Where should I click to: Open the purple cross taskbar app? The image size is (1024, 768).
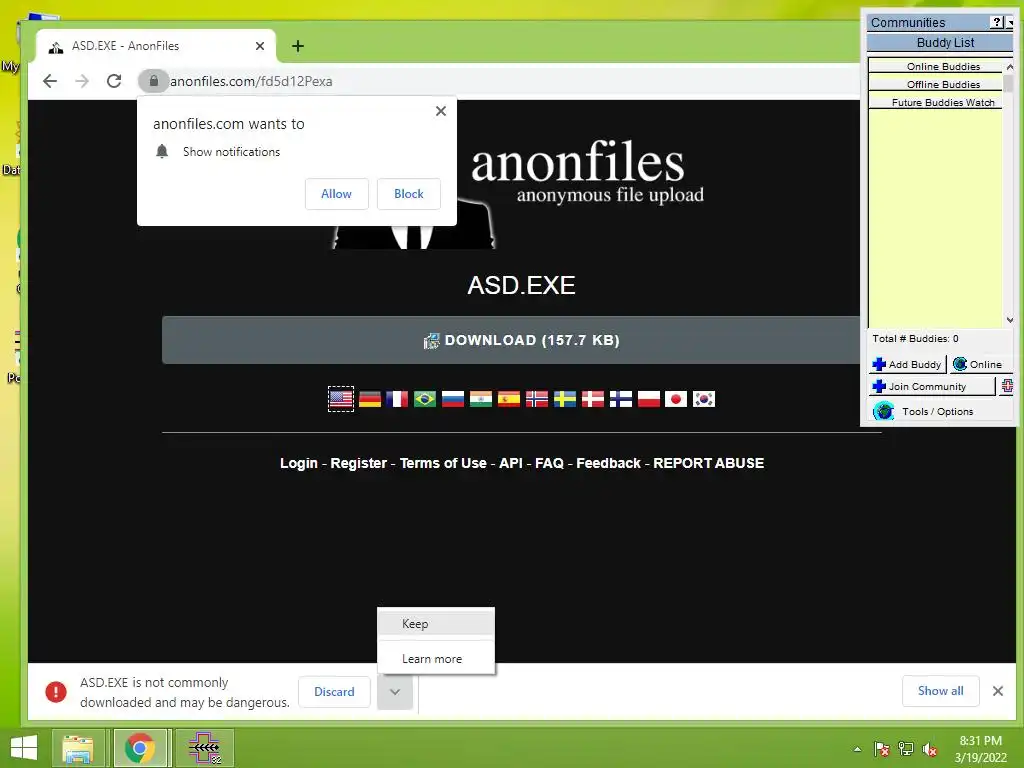pyautogui.click(x=204, y=748)
